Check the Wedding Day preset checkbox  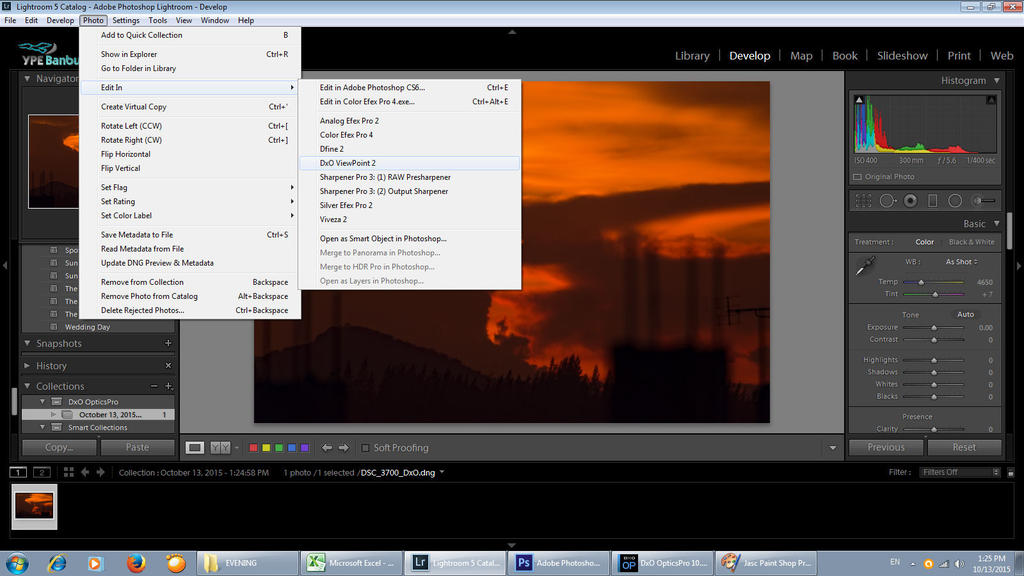(53, 327)
